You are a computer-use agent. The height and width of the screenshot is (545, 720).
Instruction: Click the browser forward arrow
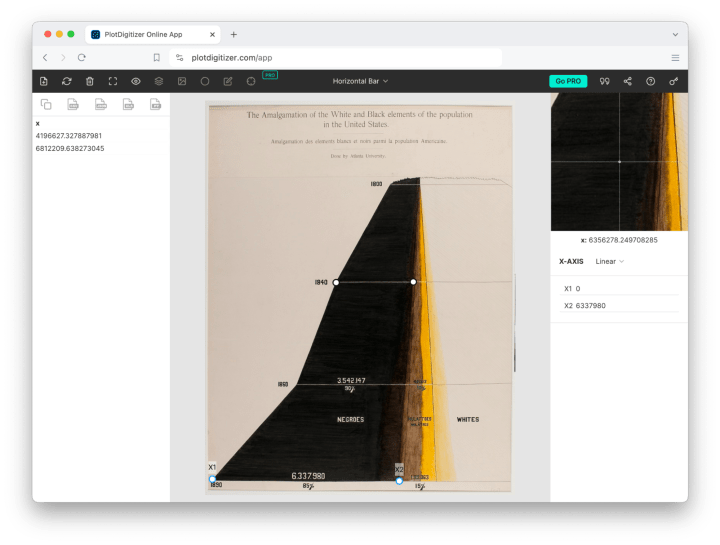[63, 57]
